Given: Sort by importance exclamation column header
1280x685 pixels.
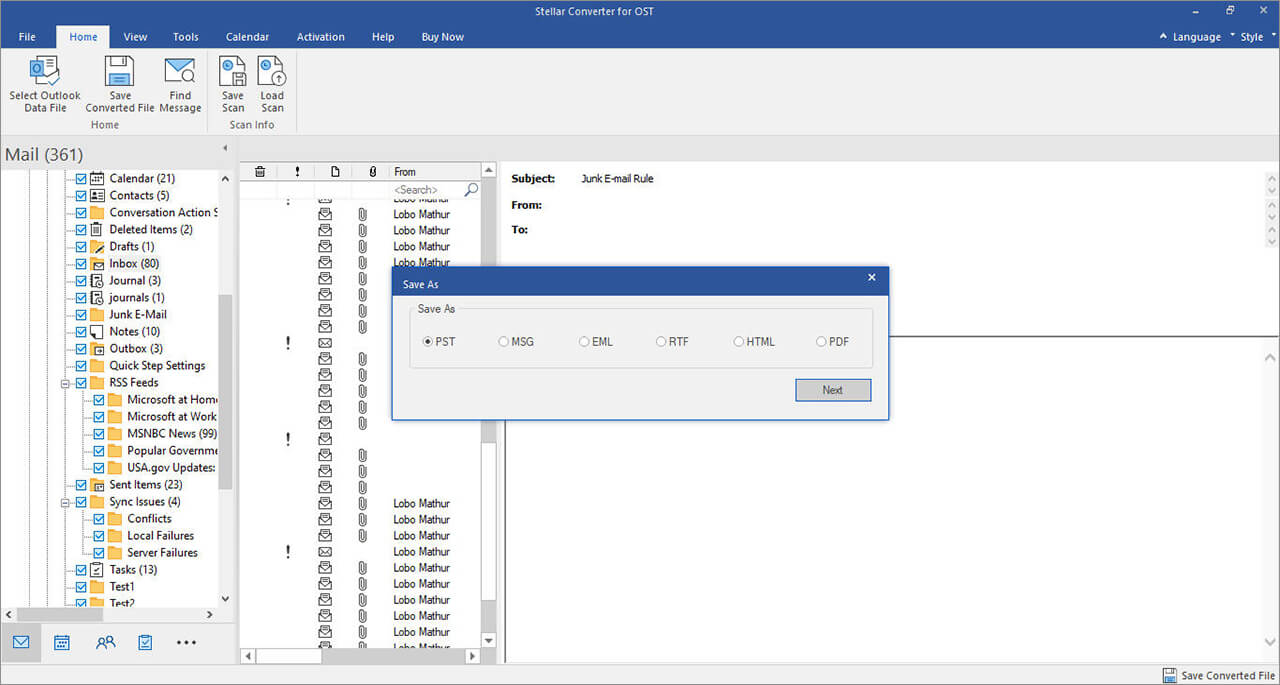Looking at the screenshot, I should coord(297,172).
